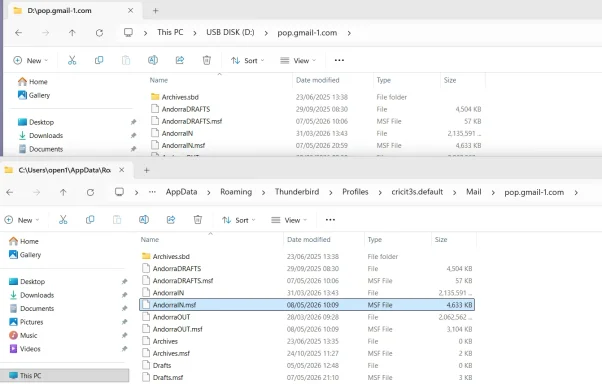The image size is (602, 384).
Task: Click the monitor icon in USB DISK address bar
Action: (x=128, y=33)
